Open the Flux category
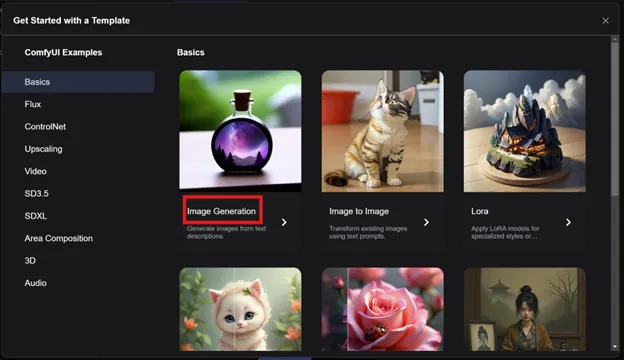Viewport: 624px width, 360px height. coord(33,104)
